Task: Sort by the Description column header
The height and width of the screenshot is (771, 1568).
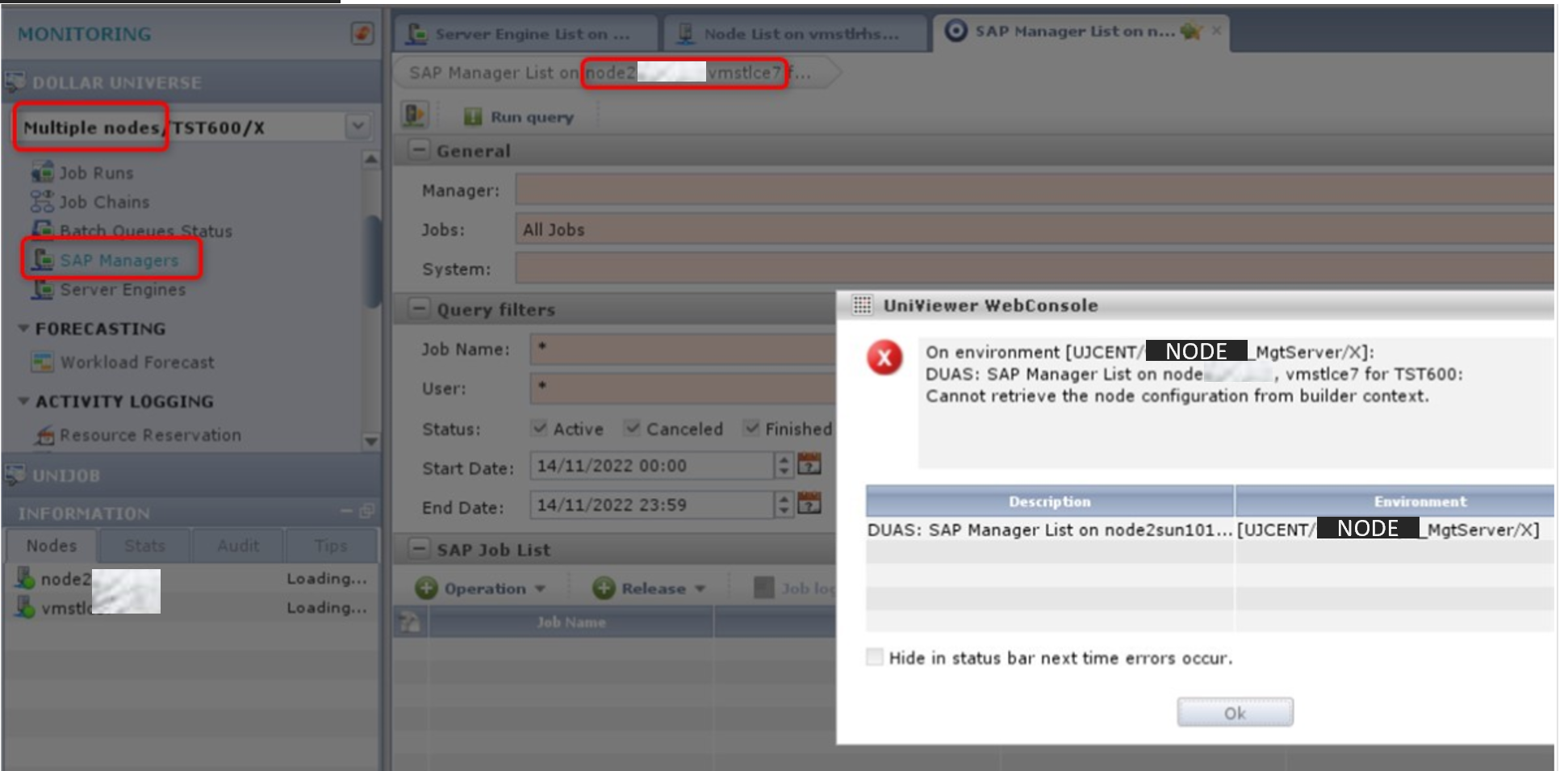Action: 1049,501
